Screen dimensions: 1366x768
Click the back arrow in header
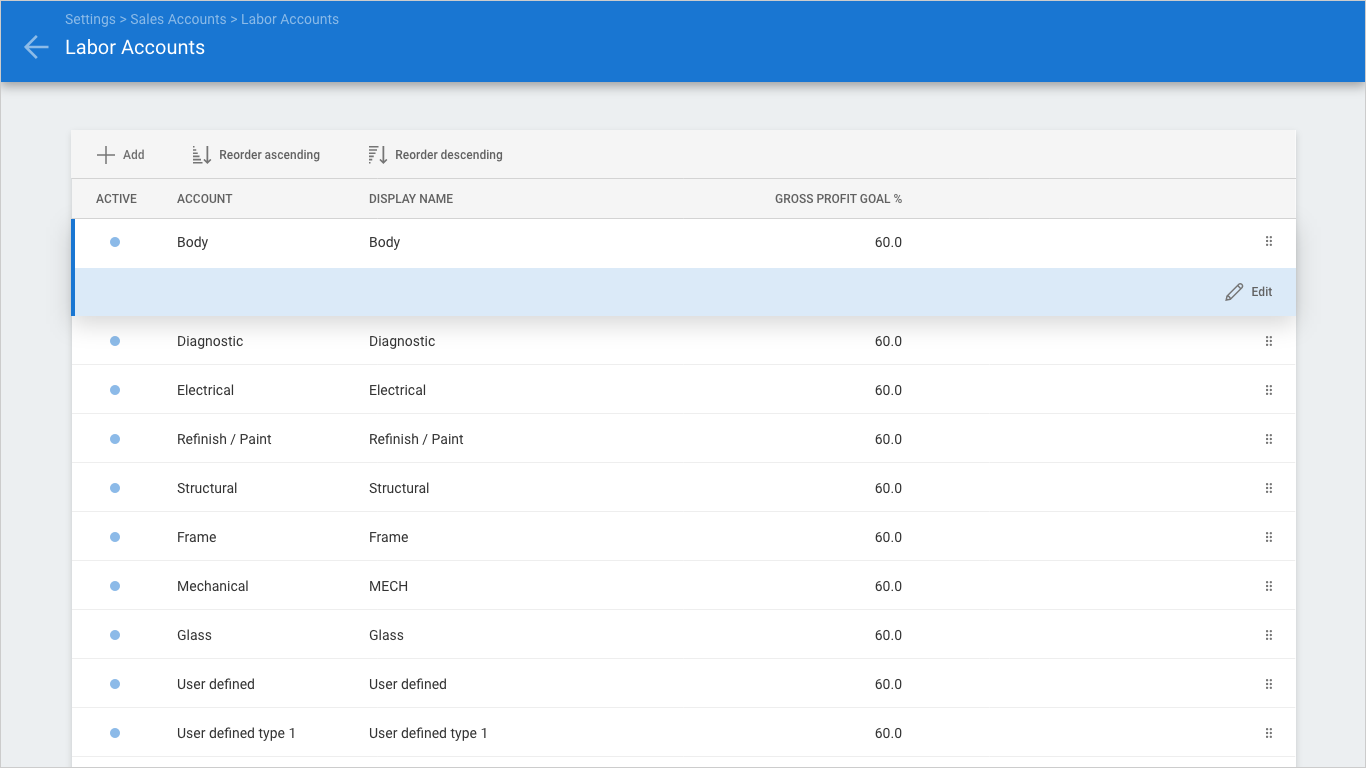pos(36,47)
